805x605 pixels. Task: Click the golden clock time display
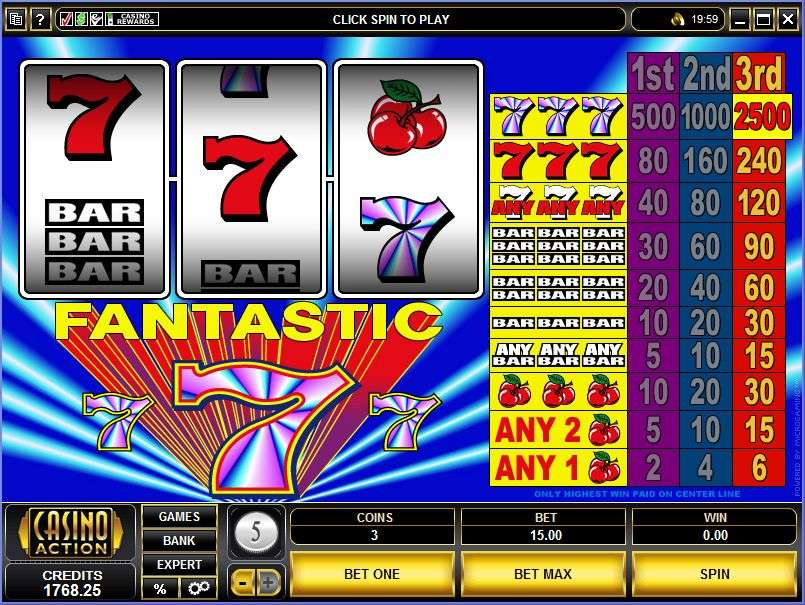pos(694,20)
